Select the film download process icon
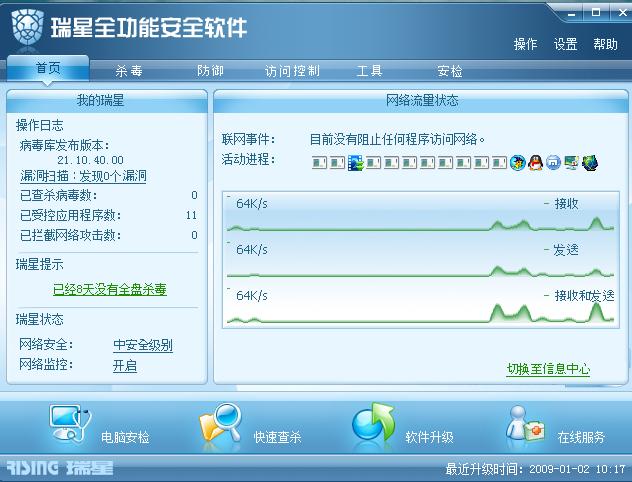The width and height of the screenshot is (632, 482). coord(356,163)
